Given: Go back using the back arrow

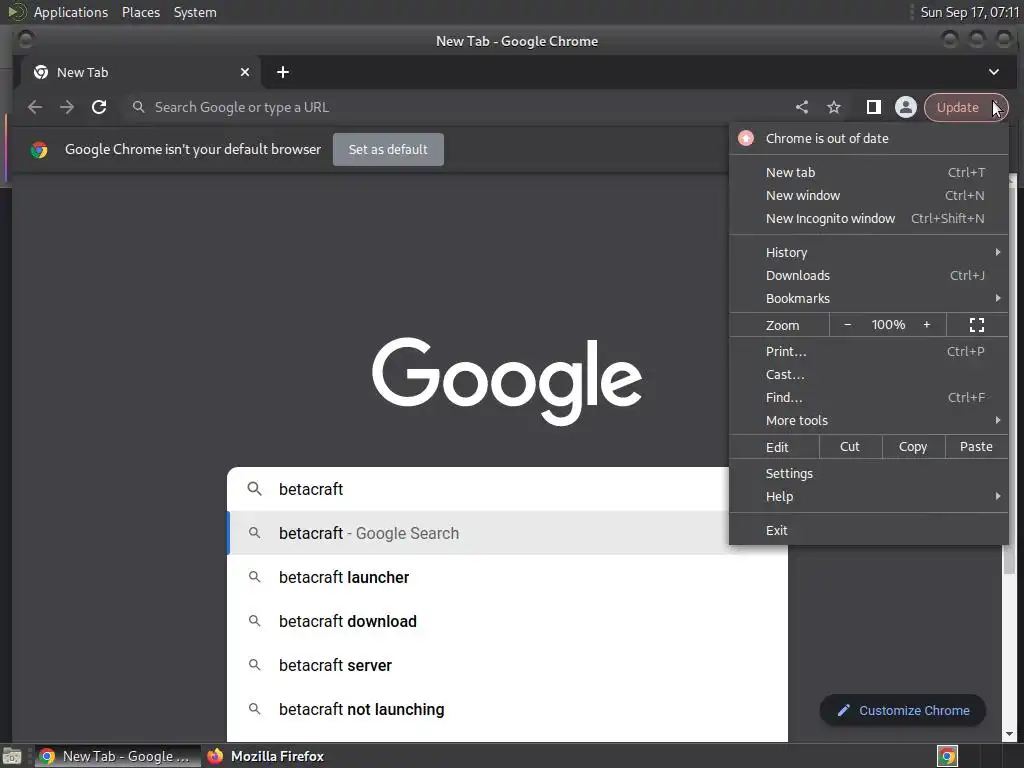Looking at the screenshot, I should tap(35, 107).
